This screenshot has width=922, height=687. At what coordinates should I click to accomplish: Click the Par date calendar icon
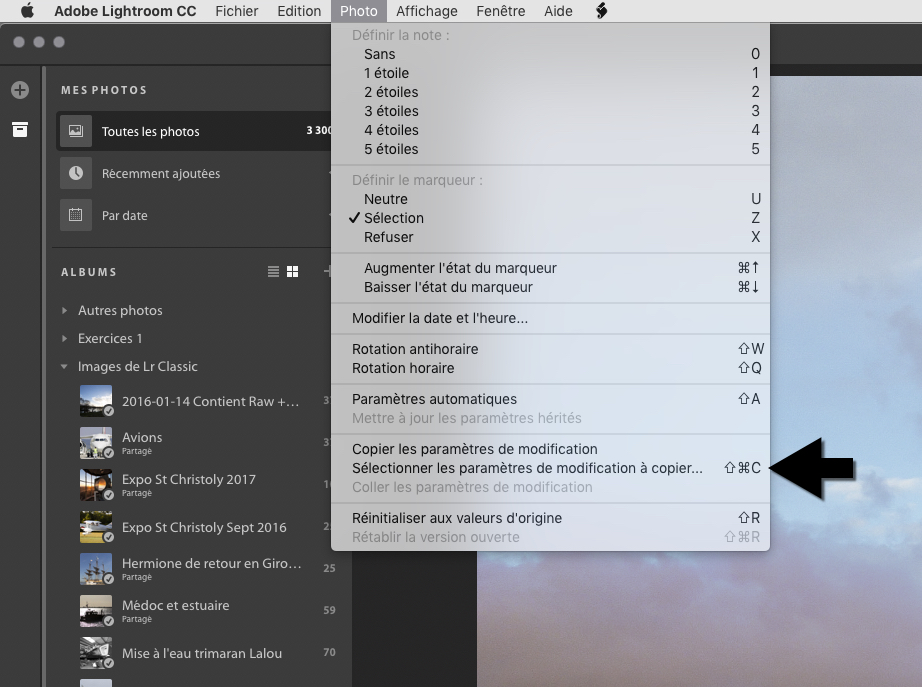tap(76, 215)
